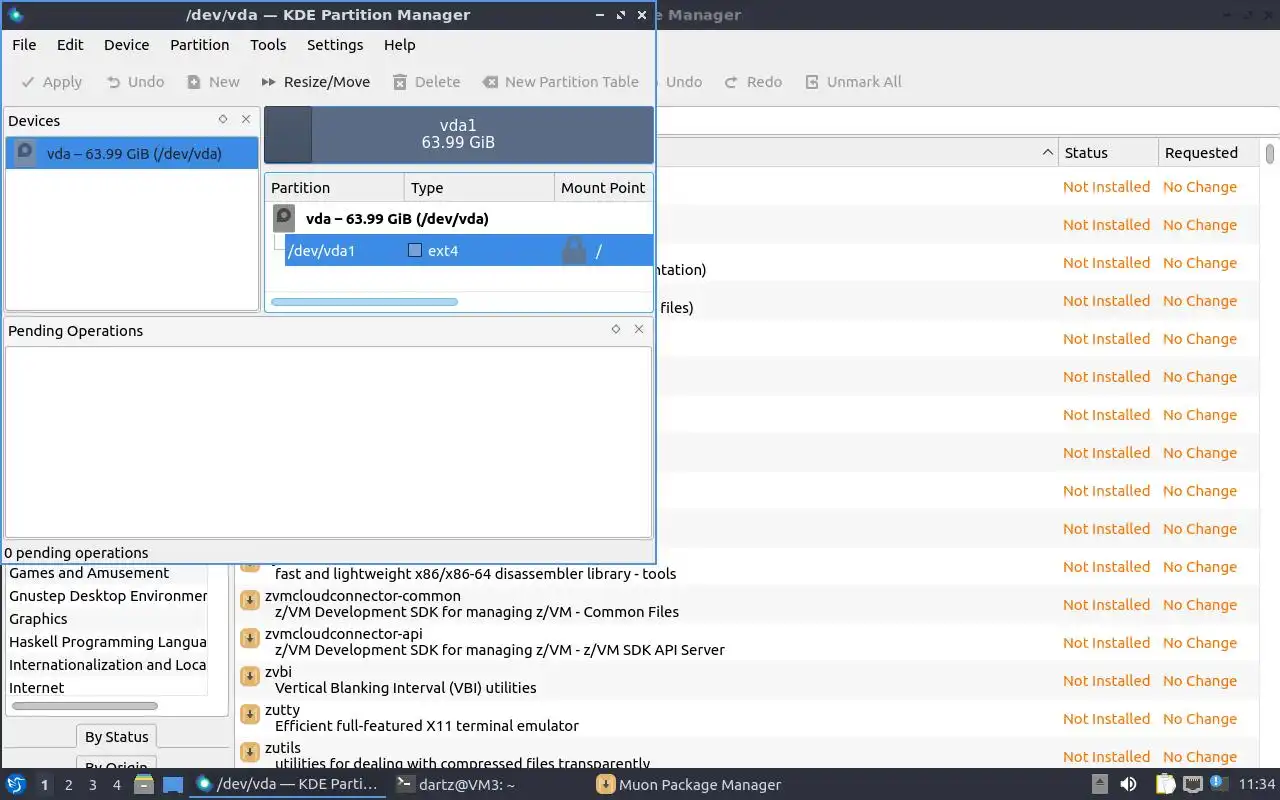Click the update notification tray icon
The height and width of the screenshot is (800, 1280).
pyautogui.click(x=1220, y=784)
